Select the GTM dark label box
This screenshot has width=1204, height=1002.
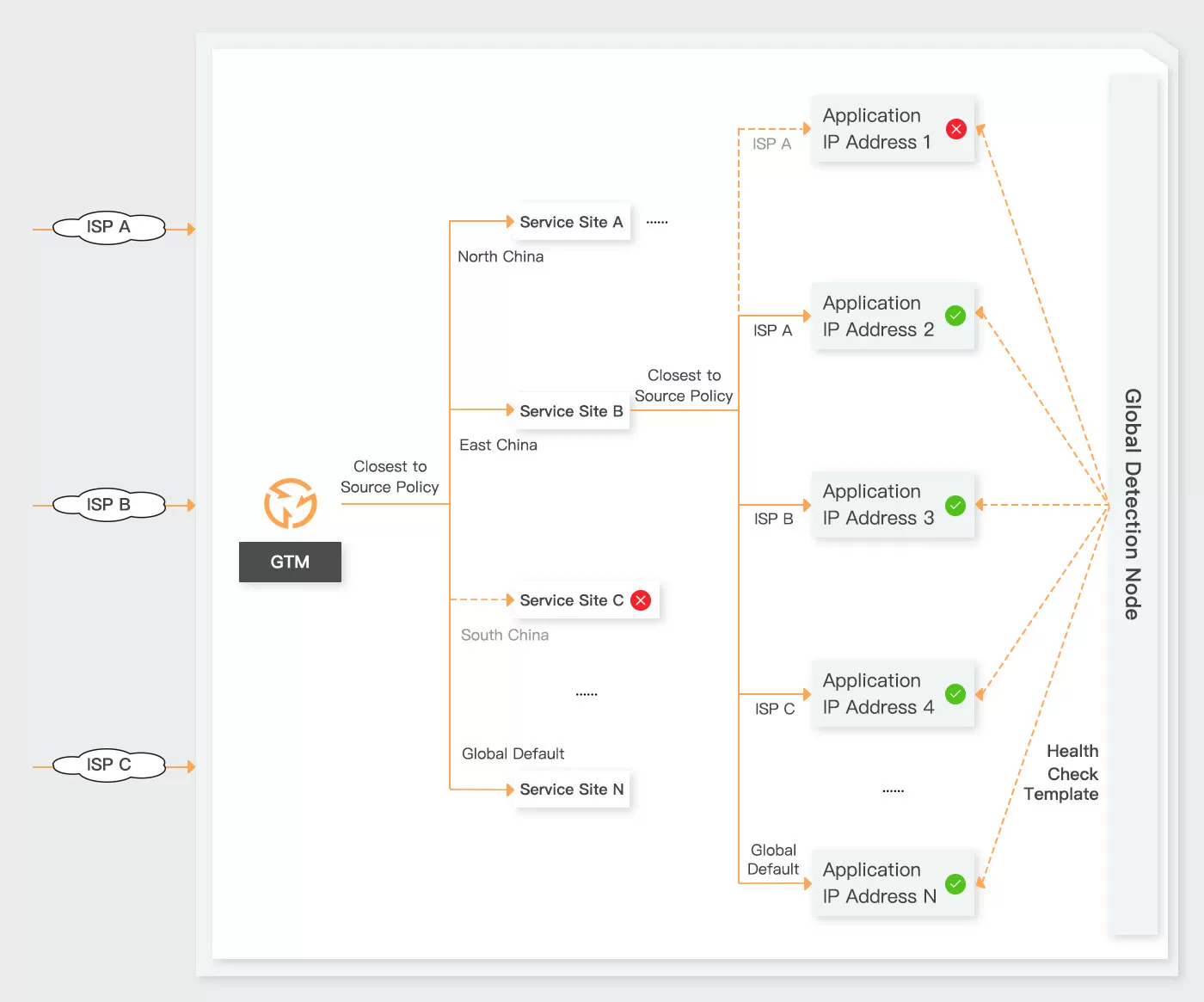click(x=290, y=562)
